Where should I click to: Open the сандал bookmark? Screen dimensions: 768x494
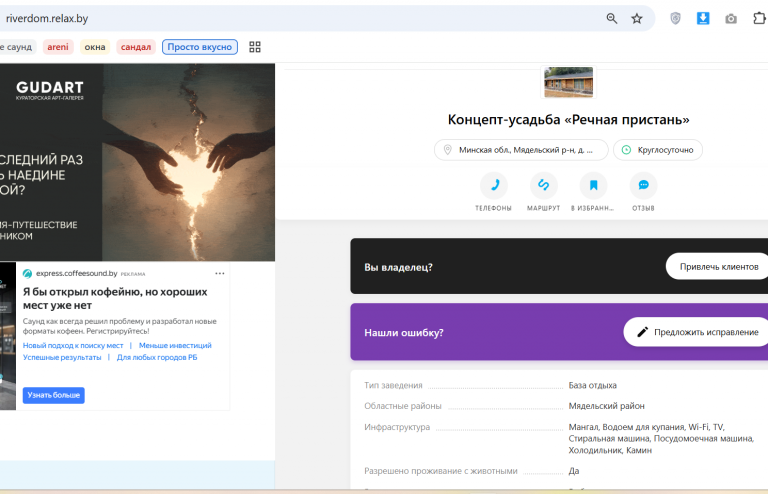pos(136,47)
